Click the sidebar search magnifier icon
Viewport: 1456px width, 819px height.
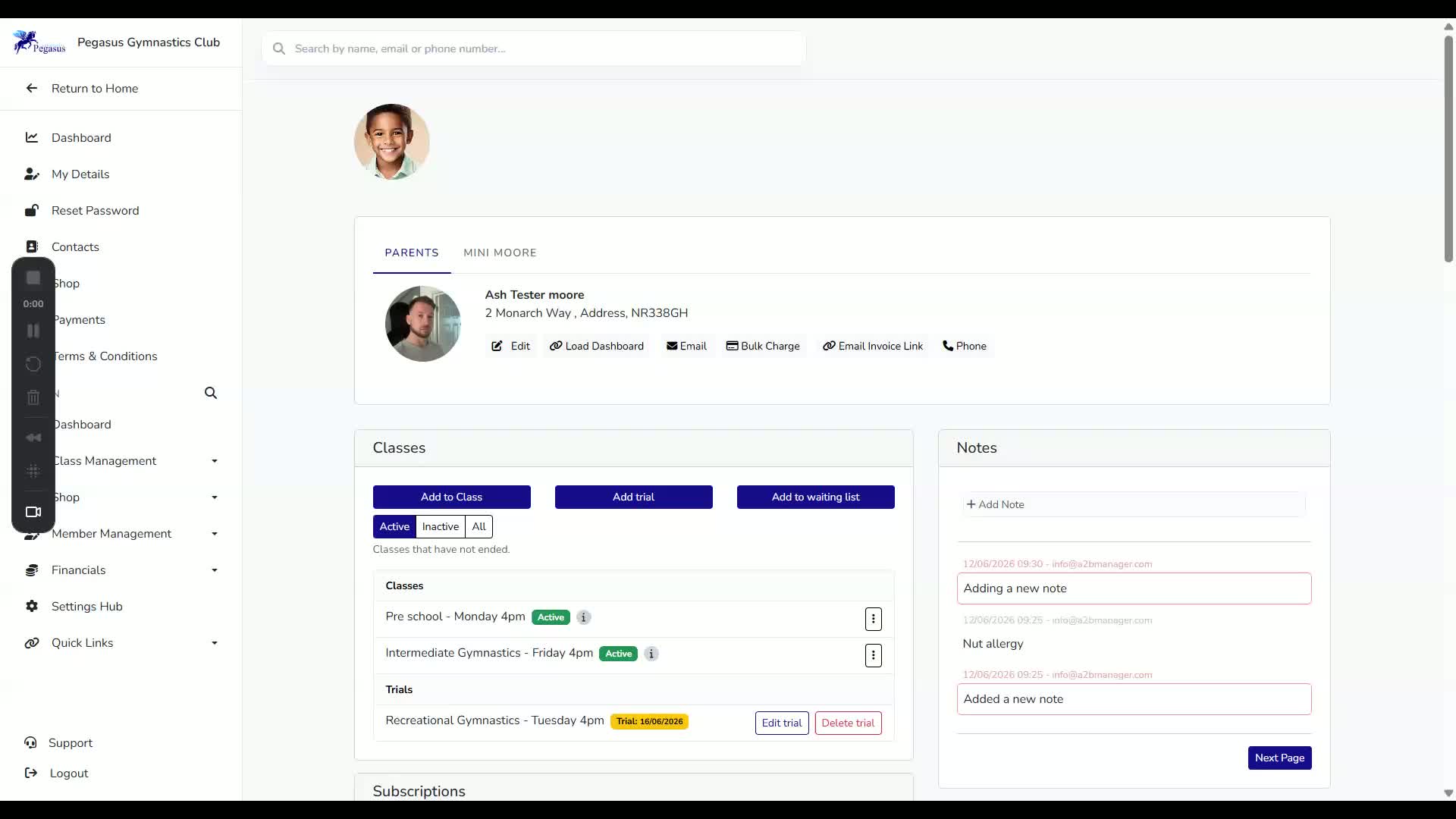click(x=211, y=393)
